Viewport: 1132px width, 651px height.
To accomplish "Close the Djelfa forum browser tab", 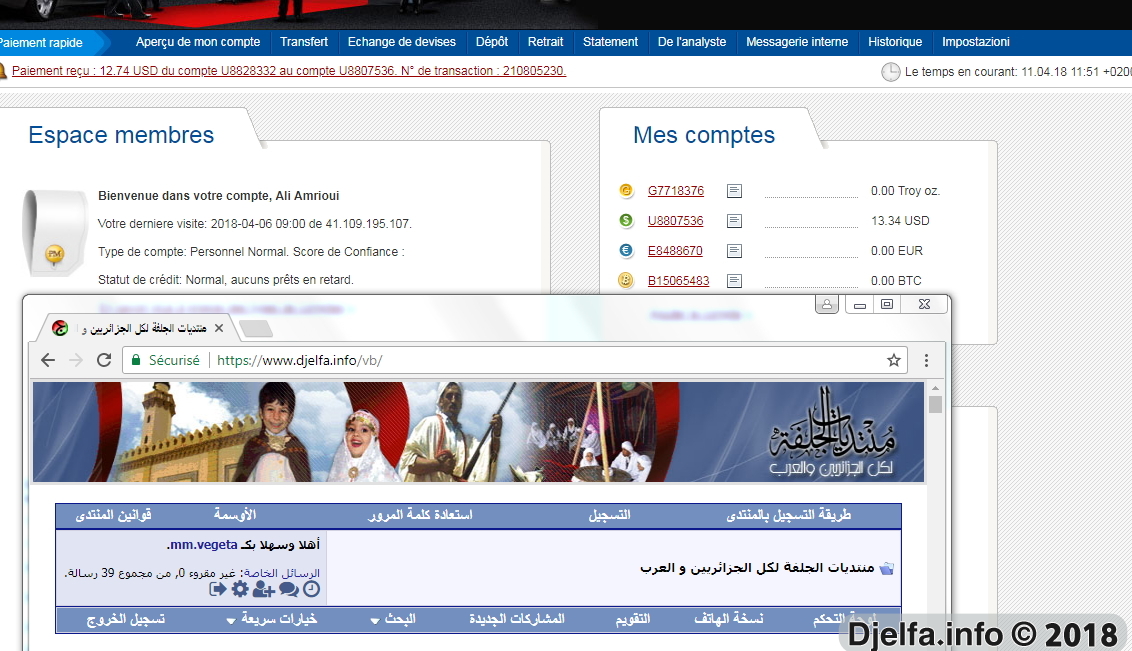I will tap(219, 328).
